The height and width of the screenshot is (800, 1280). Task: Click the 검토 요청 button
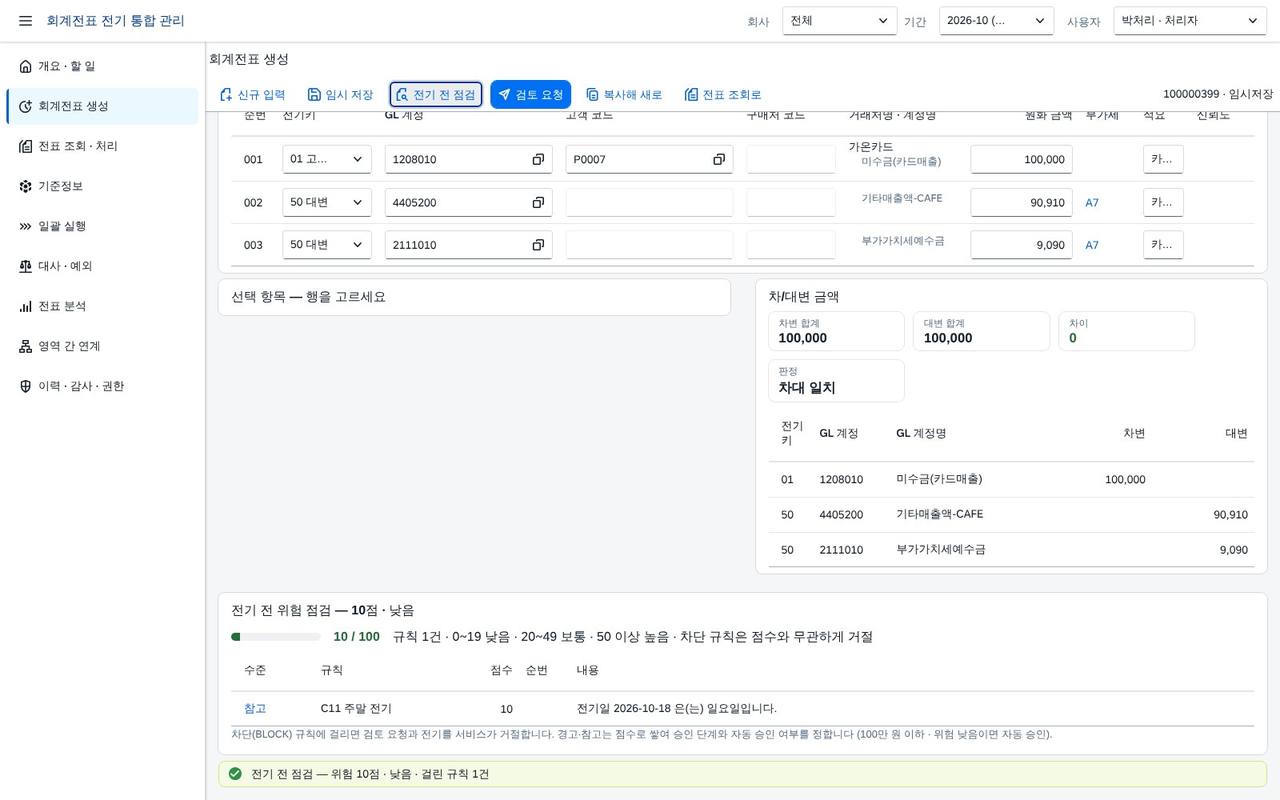click(x=531, y=95)
